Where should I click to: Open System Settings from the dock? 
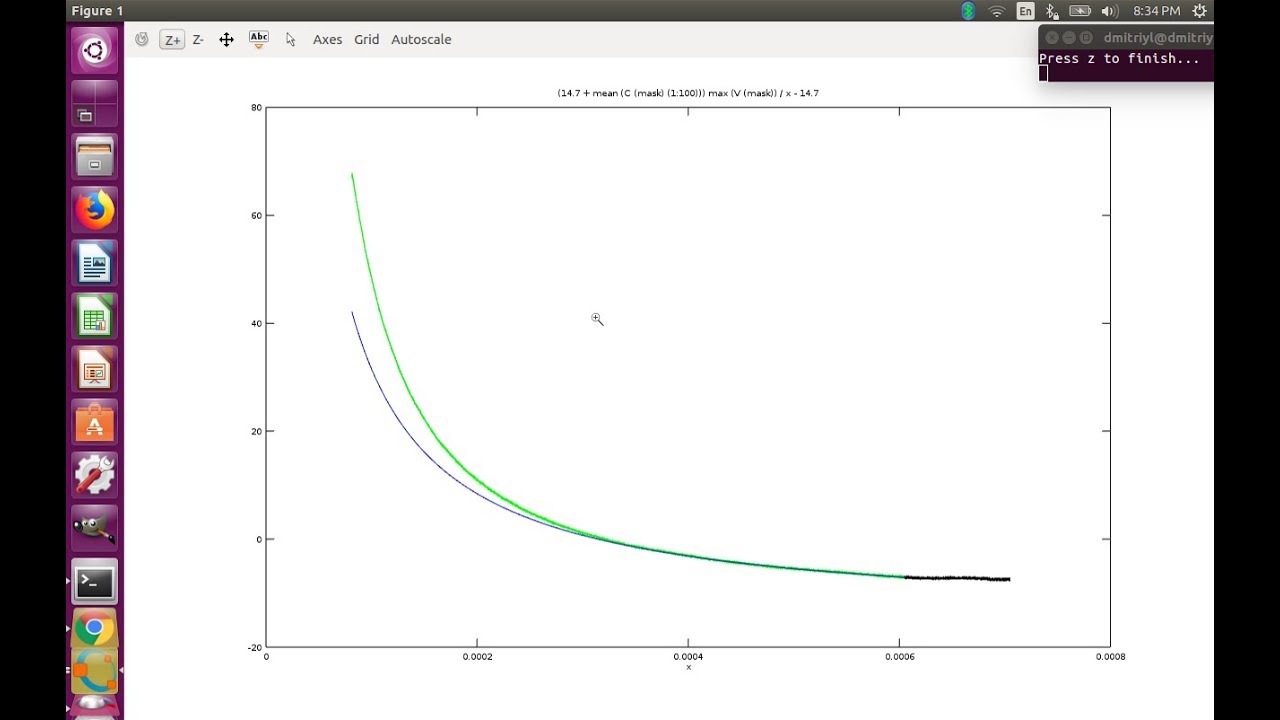click(x=95, y=475)
